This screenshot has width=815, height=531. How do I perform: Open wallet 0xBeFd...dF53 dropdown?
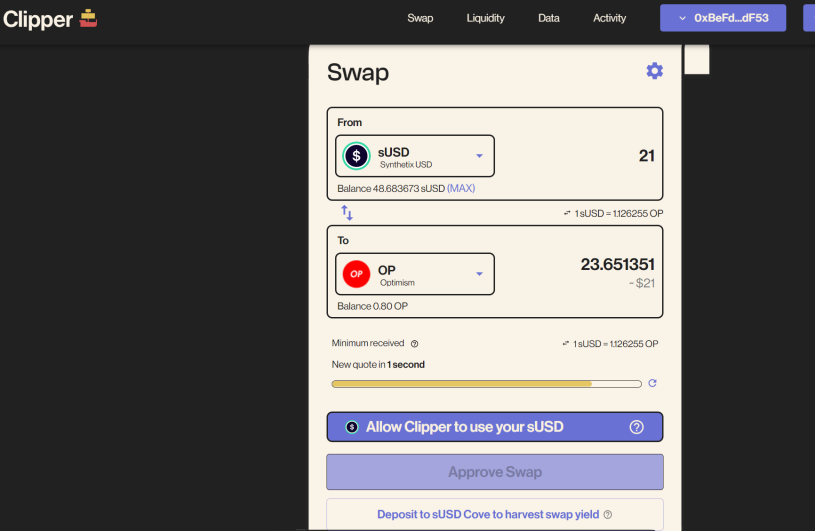[x=722, y=18]
